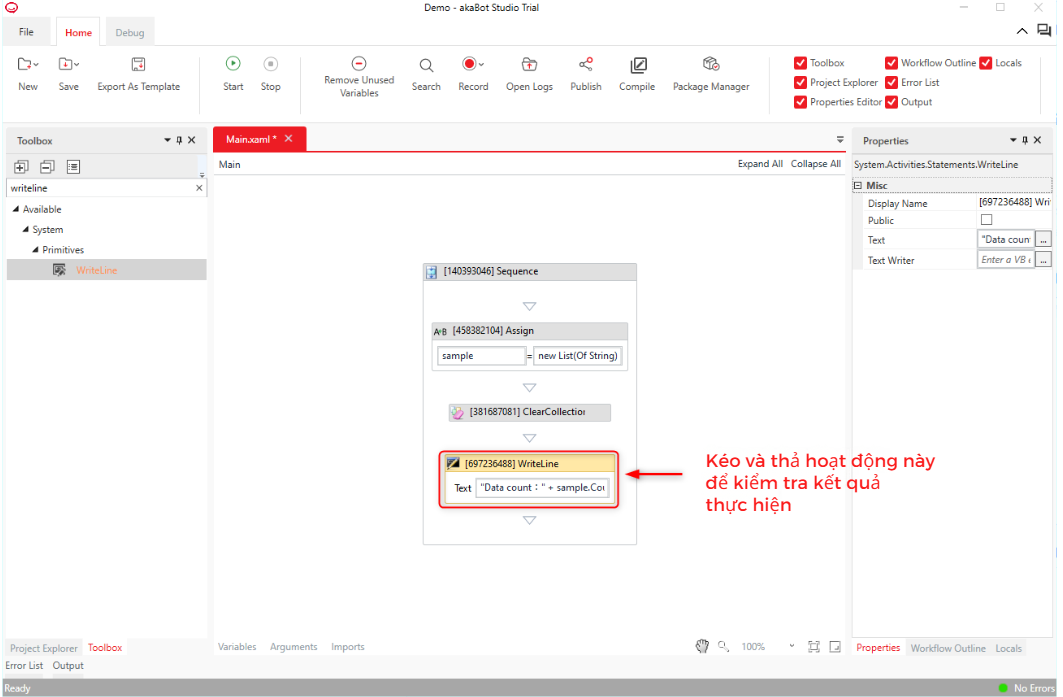1063x697 pixels.
Task: Click the Toolbox collapse all icon
Action: (x=47, y=166)
